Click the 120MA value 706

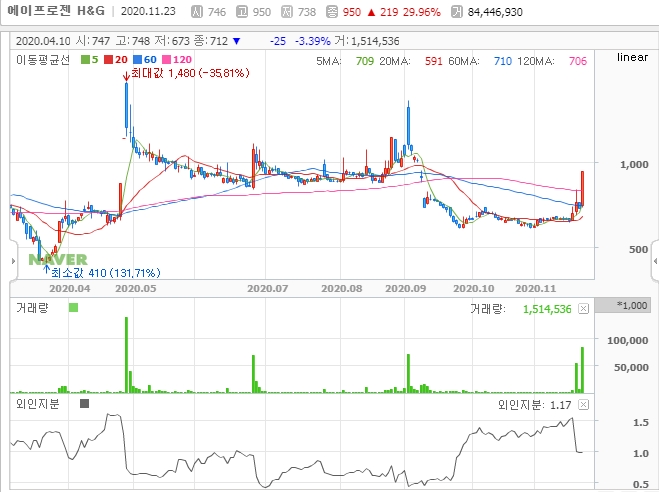tap(578, 61)
